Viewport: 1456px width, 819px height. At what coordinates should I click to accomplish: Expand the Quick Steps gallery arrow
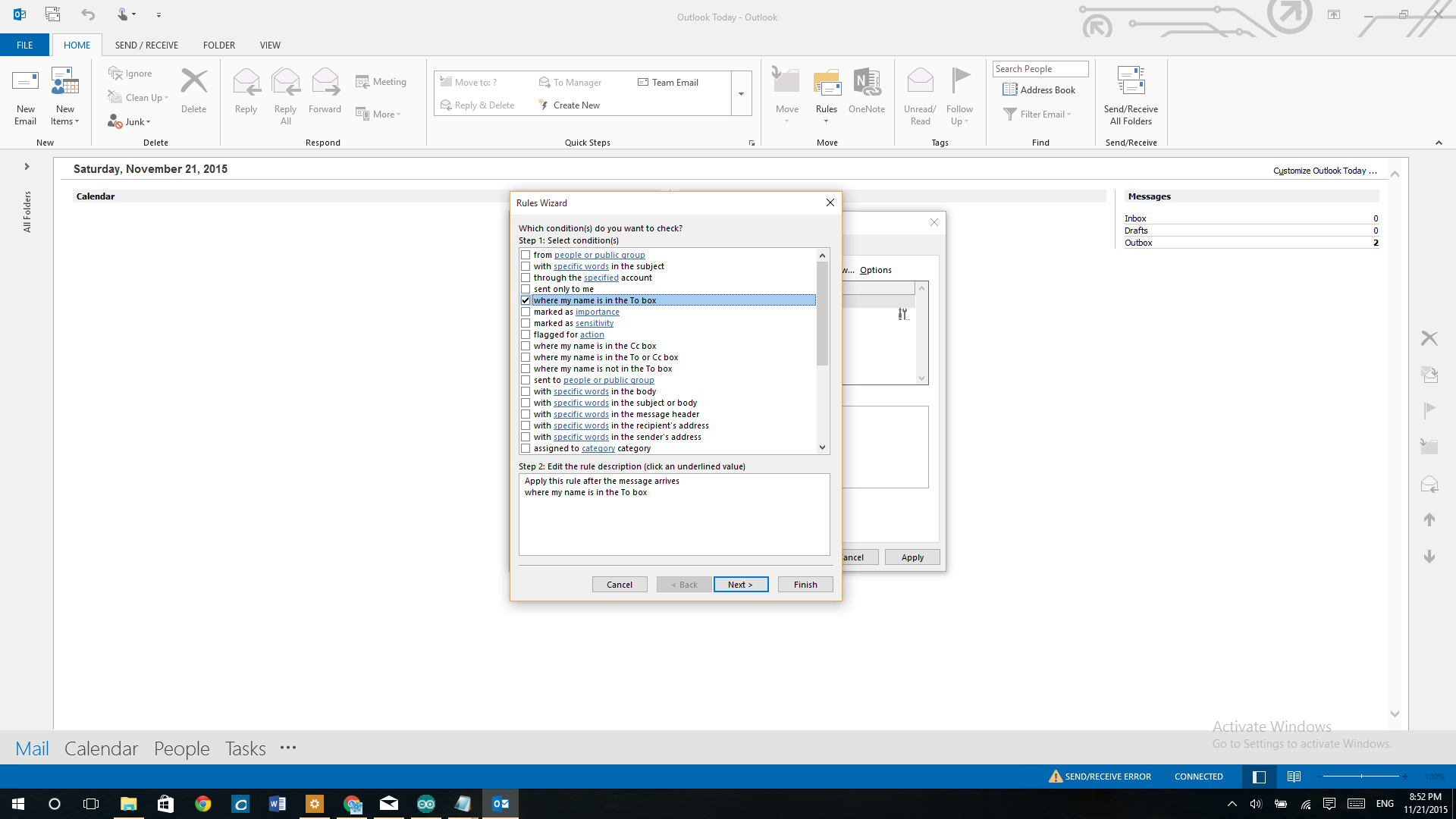(741, 93)
